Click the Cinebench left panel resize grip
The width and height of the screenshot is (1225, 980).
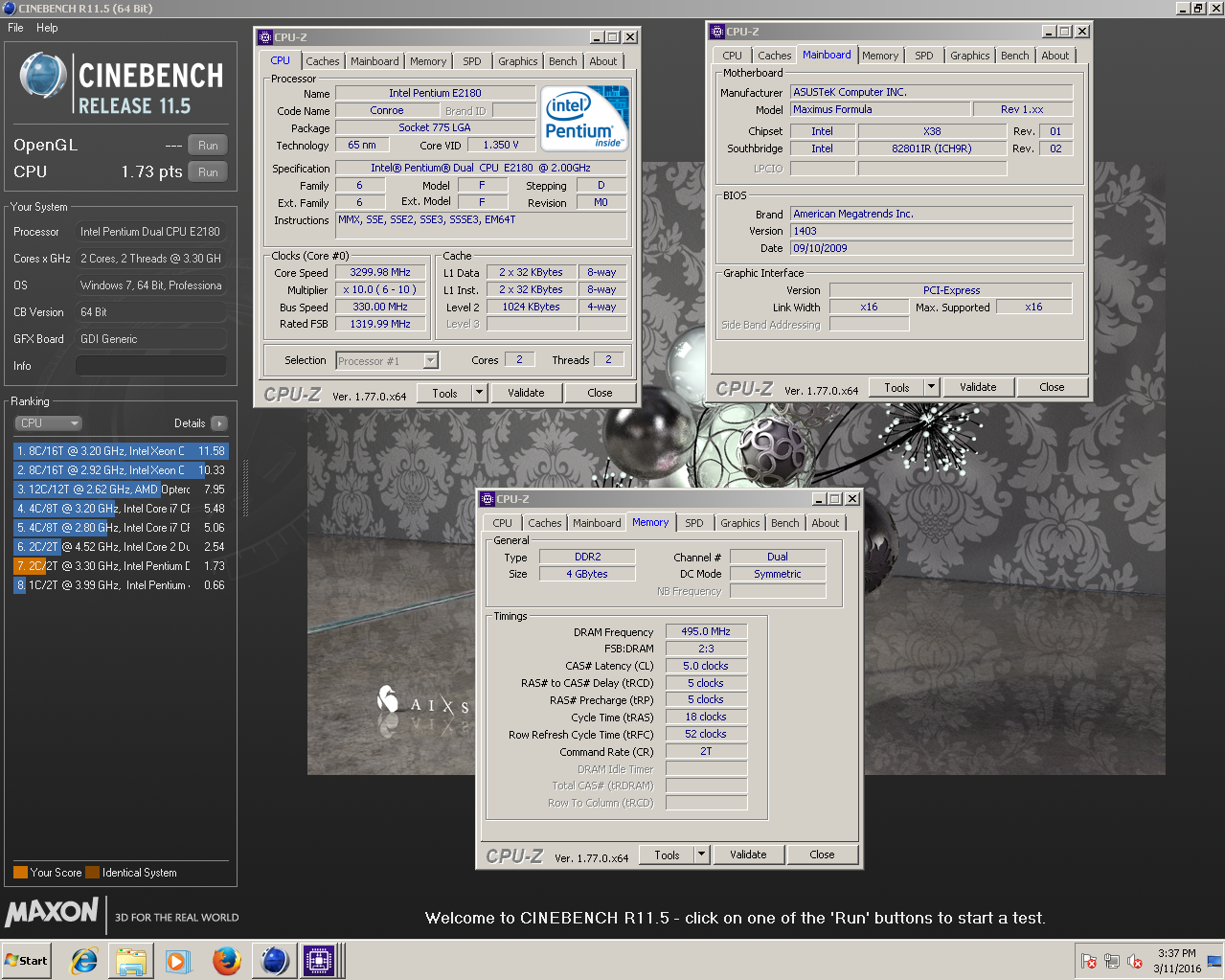(245, 489)
